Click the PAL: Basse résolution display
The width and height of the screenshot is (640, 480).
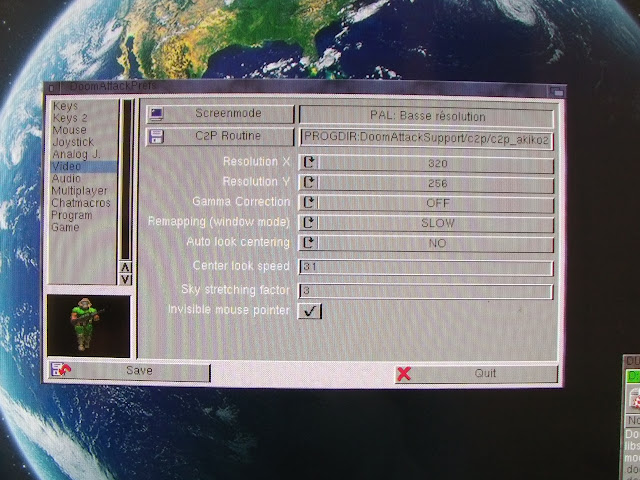[x=427, y=116]
